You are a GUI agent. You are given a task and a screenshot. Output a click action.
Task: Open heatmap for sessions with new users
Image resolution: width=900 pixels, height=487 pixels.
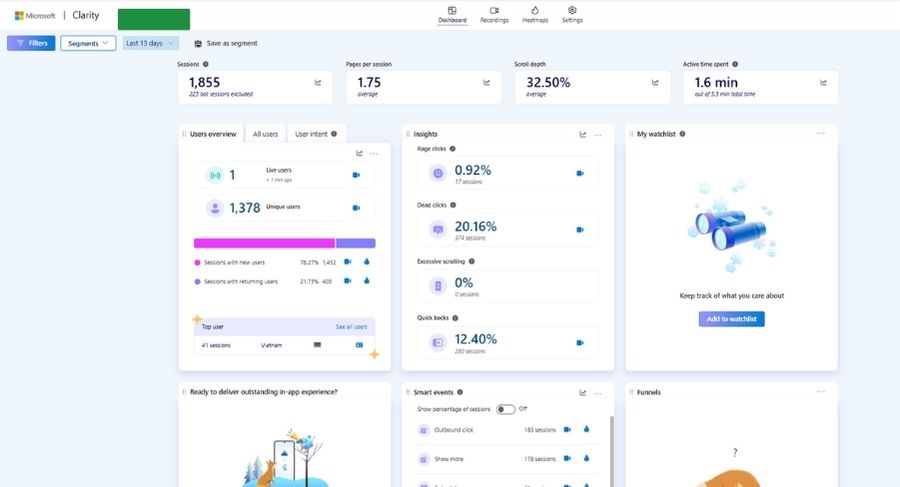coord(366,262)
